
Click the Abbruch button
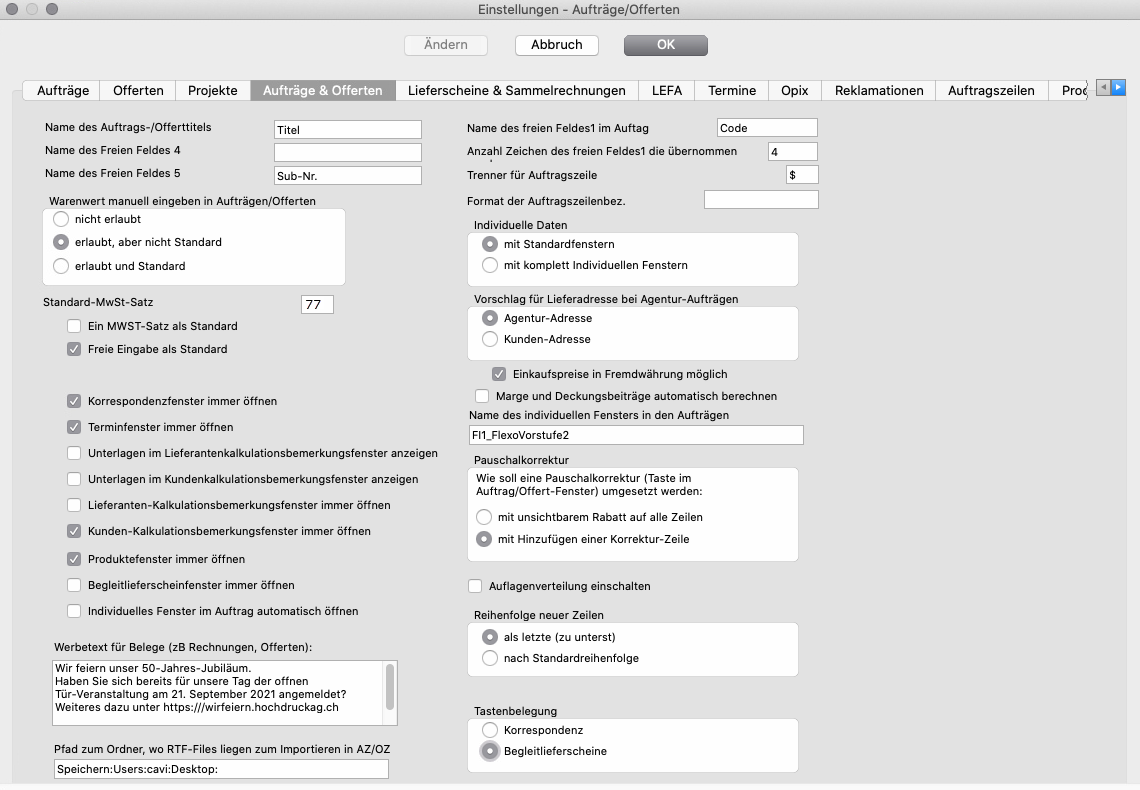click(556, 45)
